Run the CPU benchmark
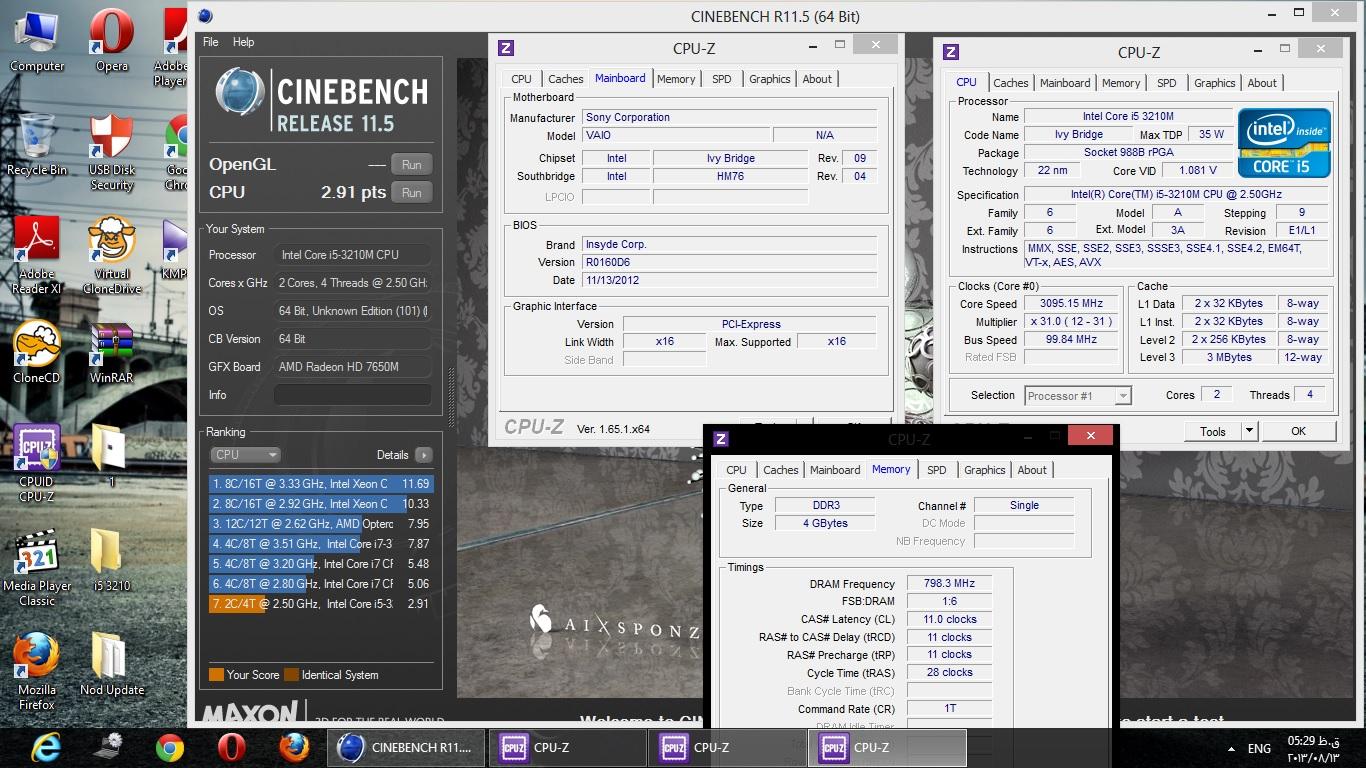The height and width of the screenshot is (768, 1366). click(x=412, y=193)
